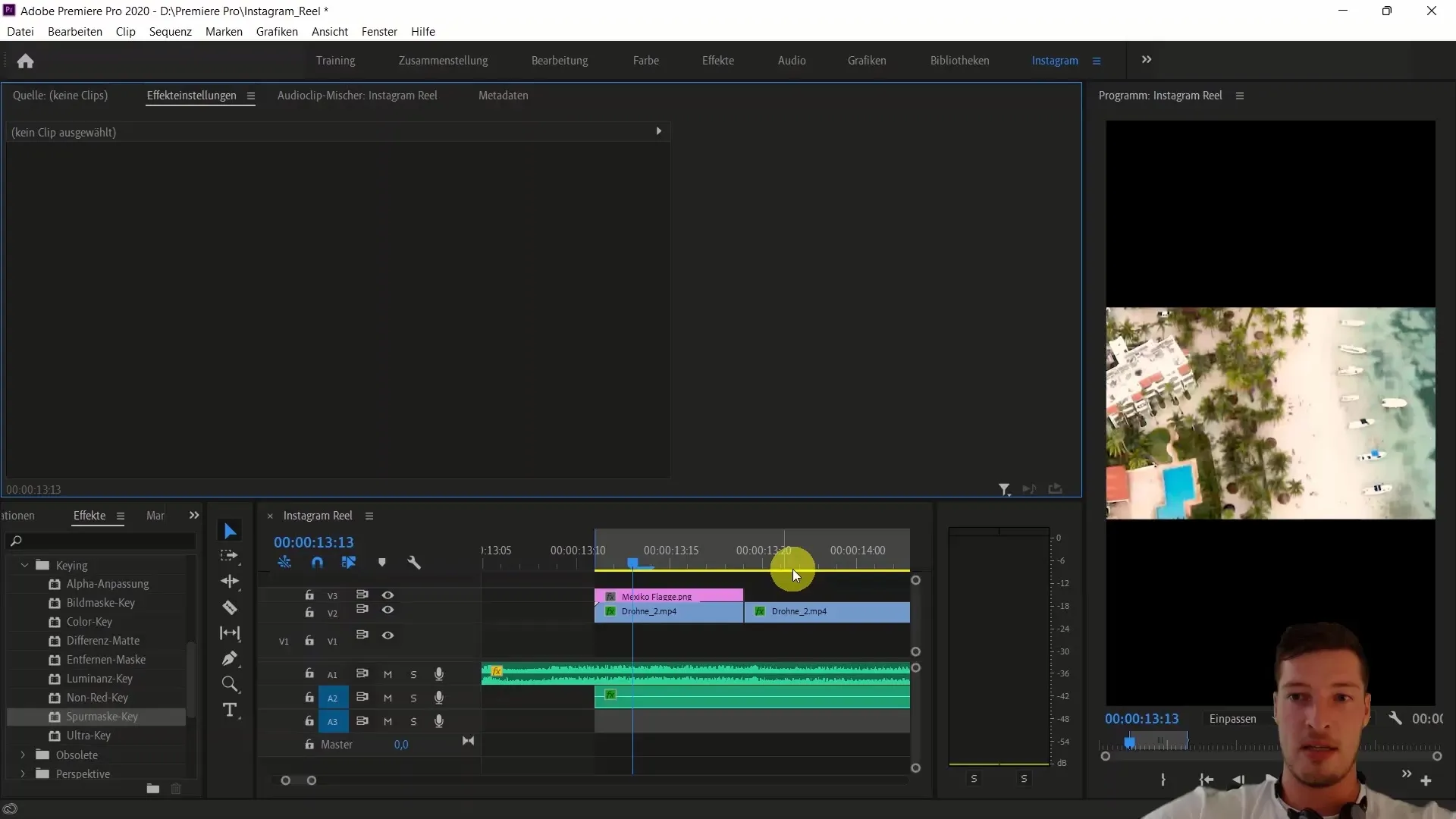Viewport: 1456px width, 819px height.
Task: Mute audio track A3
Action: [388, 722]
